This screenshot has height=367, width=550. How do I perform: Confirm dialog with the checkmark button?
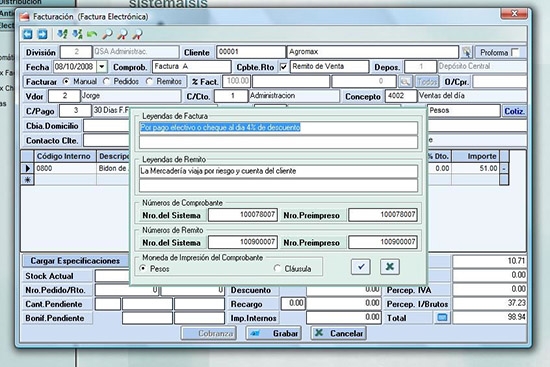point(361,267)
